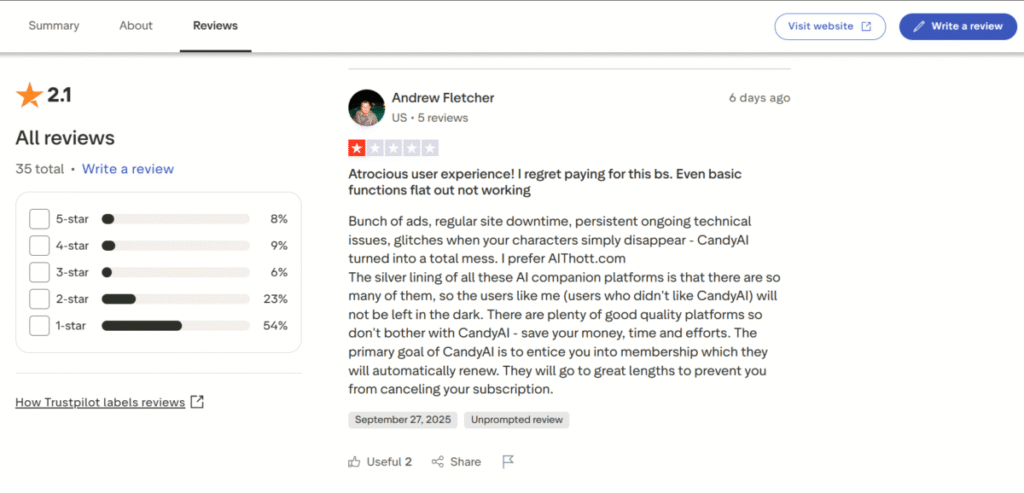Select the 1-star filter checkbox
Screen dimensions: 1024x493
point(39,326)
